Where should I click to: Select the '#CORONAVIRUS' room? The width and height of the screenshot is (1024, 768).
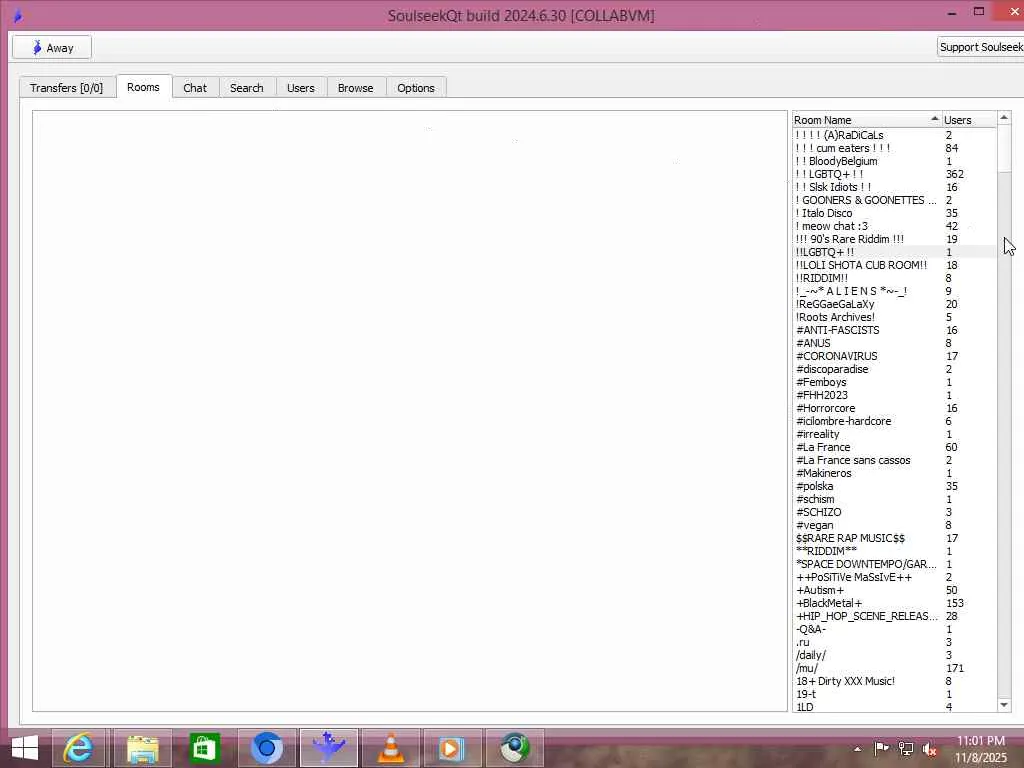point(894,356)
